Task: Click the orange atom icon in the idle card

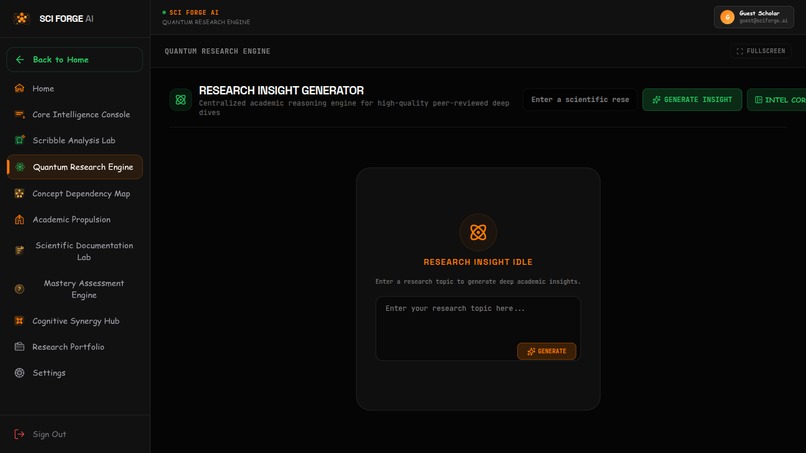Action: click(478, 232)
